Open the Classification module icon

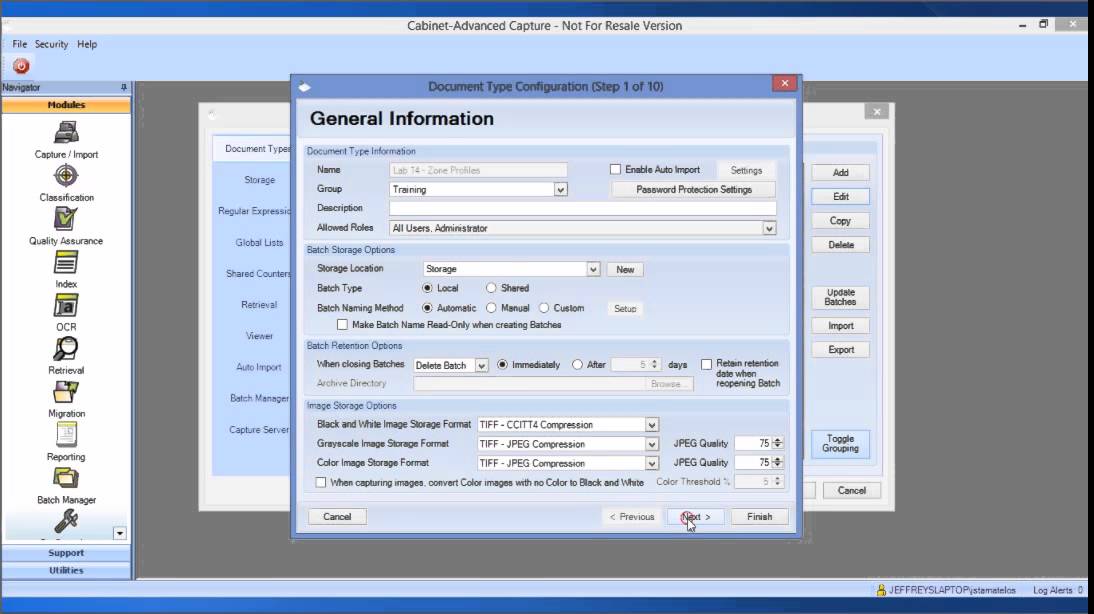(66, 176)
